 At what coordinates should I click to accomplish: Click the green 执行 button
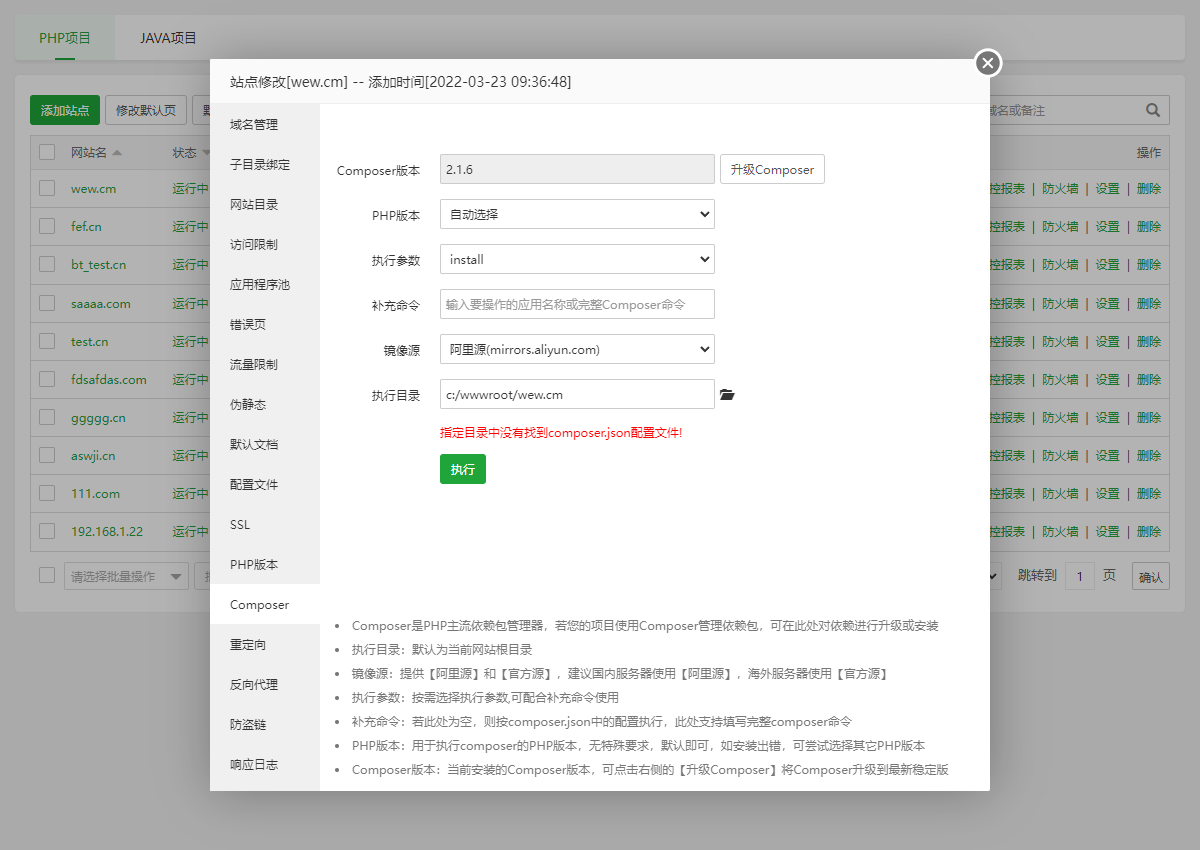(462, 467)
